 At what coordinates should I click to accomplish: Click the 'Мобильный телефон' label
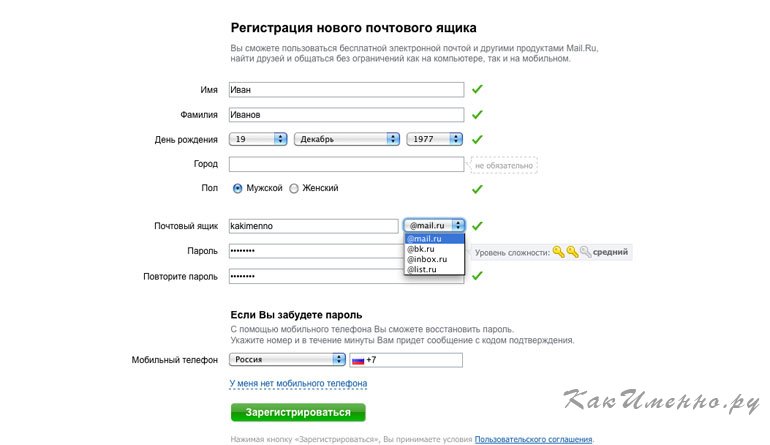[x=174, y=360]
